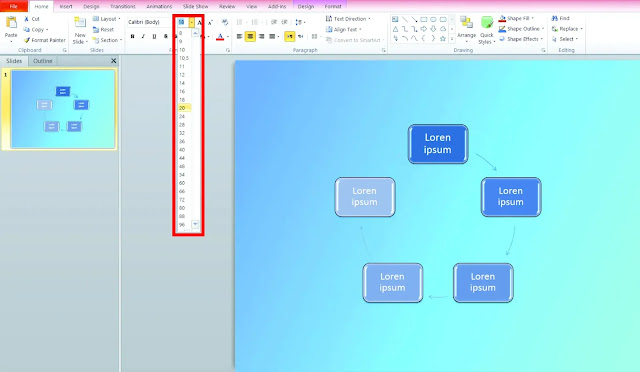Expand the shapes gallery more arrow
This screenshot has height=372, width=640.
click(x=452, y=39)
